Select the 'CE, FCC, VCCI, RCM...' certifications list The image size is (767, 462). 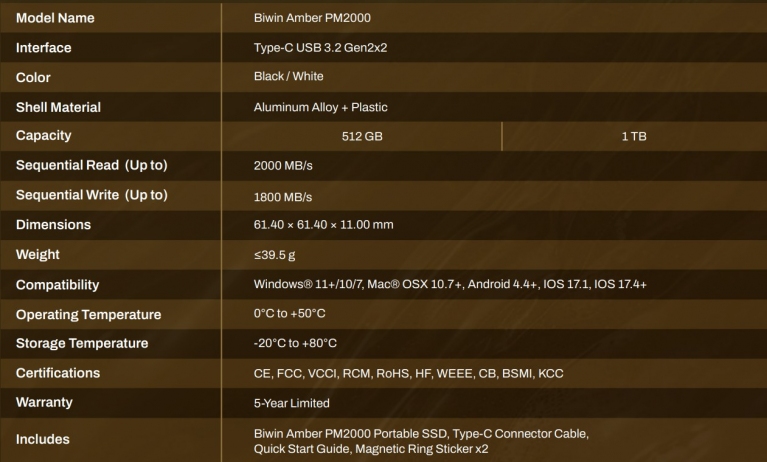(x=408, y=374)
